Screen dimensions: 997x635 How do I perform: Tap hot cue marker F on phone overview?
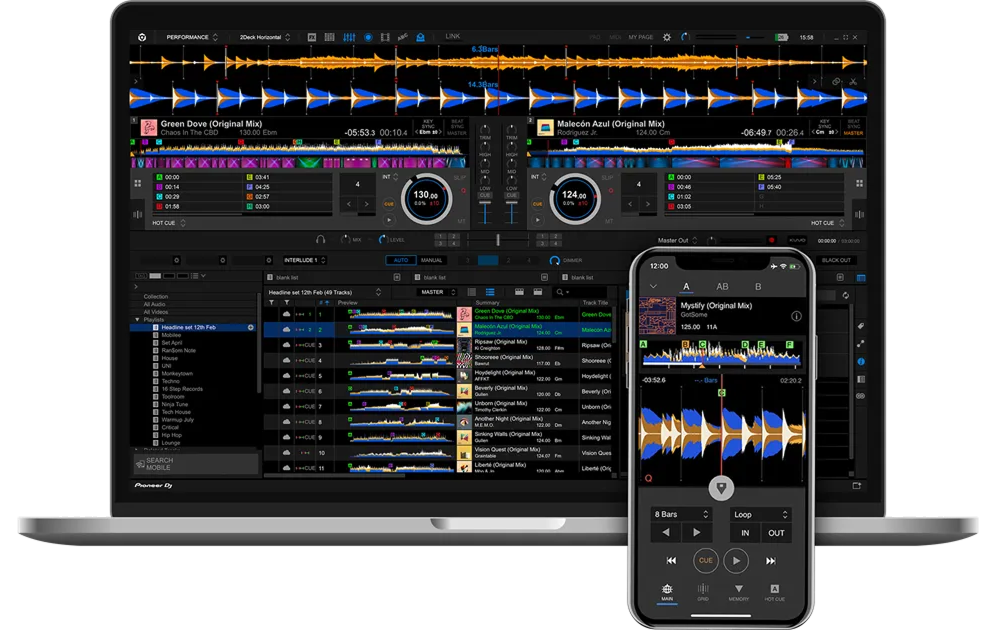pyautogui.click(x=789, y=345)
